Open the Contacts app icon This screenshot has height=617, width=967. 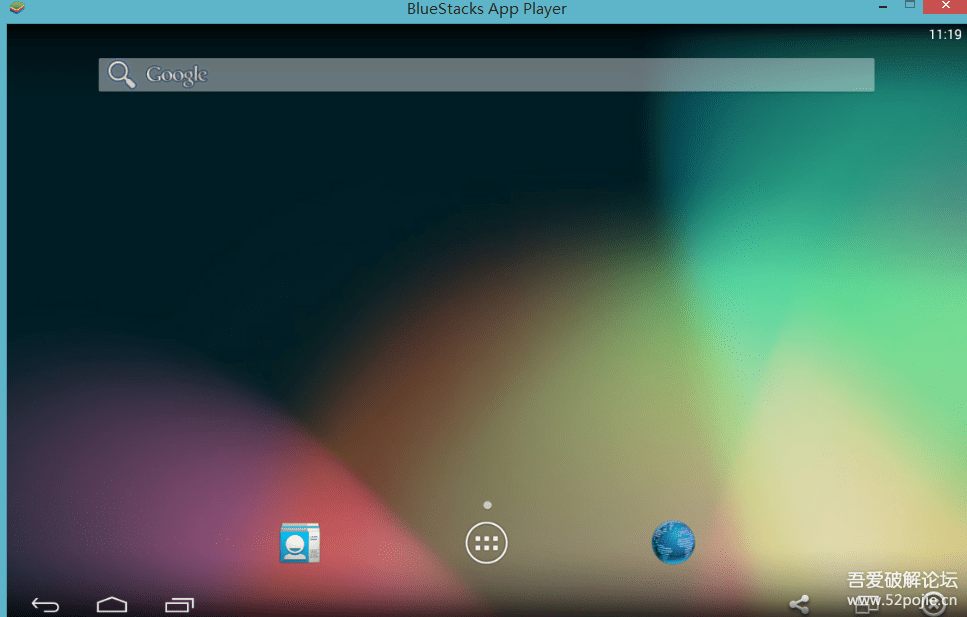coord(300,542)
